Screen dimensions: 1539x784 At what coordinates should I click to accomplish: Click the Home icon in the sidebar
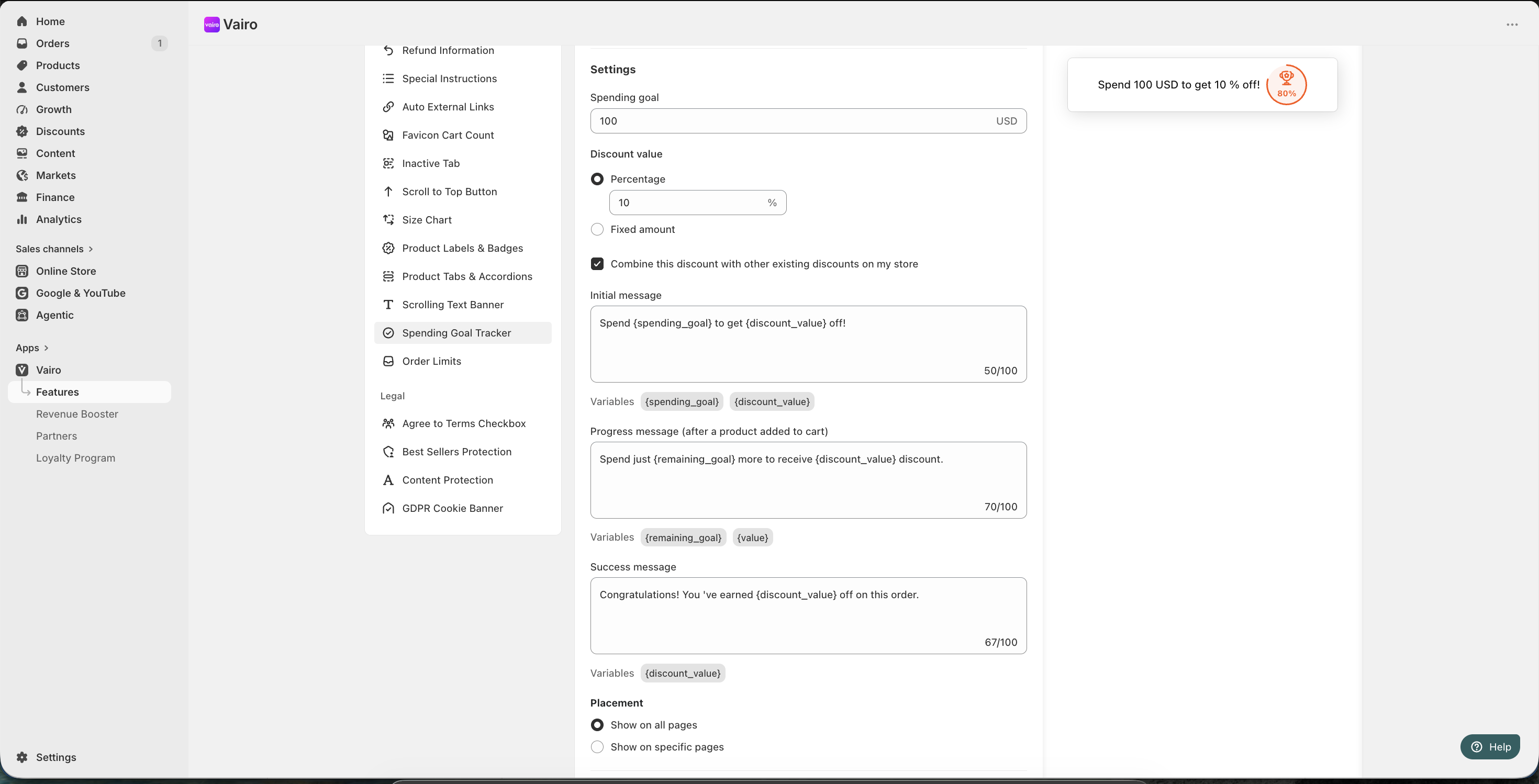22,21
